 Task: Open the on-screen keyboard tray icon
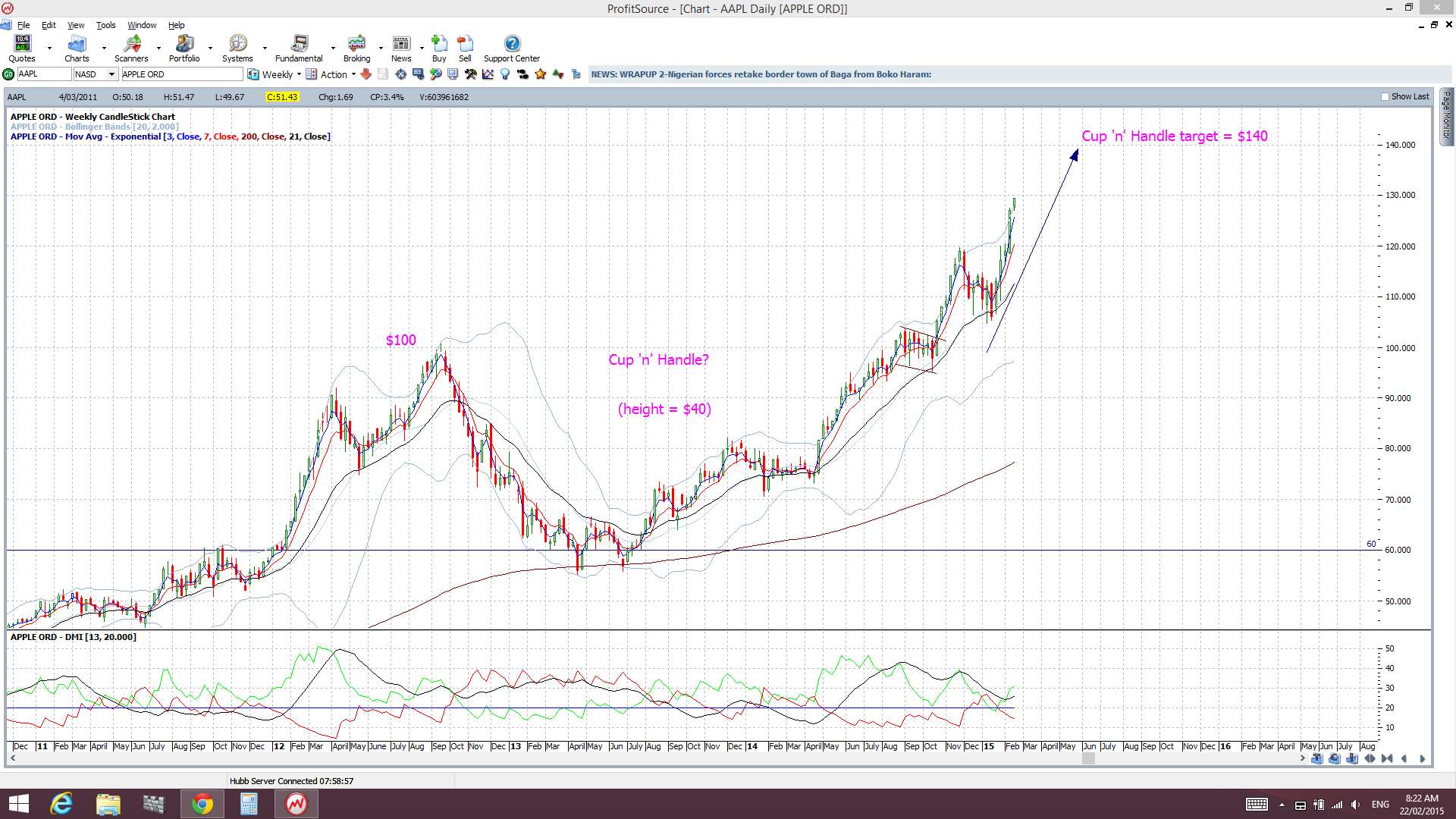coord(1257,805)
